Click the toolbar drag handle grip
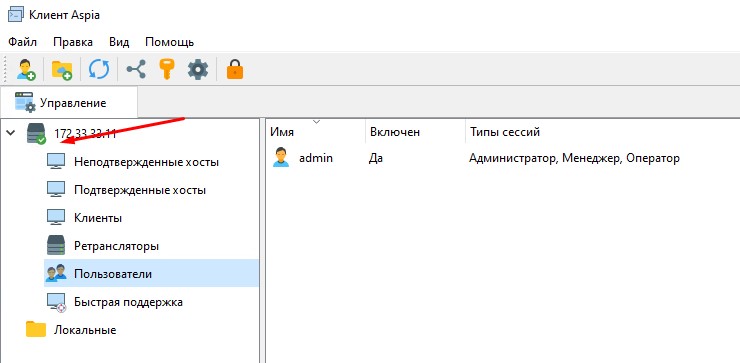 (x=5, y=70)
